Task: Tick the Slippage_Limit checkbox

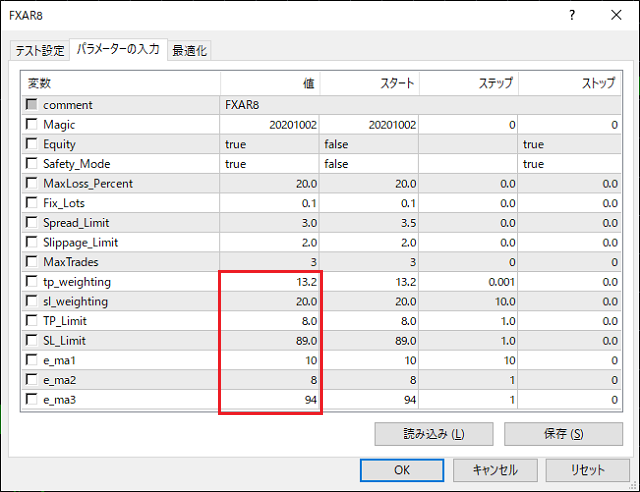Action: click(x=31, y=241)
